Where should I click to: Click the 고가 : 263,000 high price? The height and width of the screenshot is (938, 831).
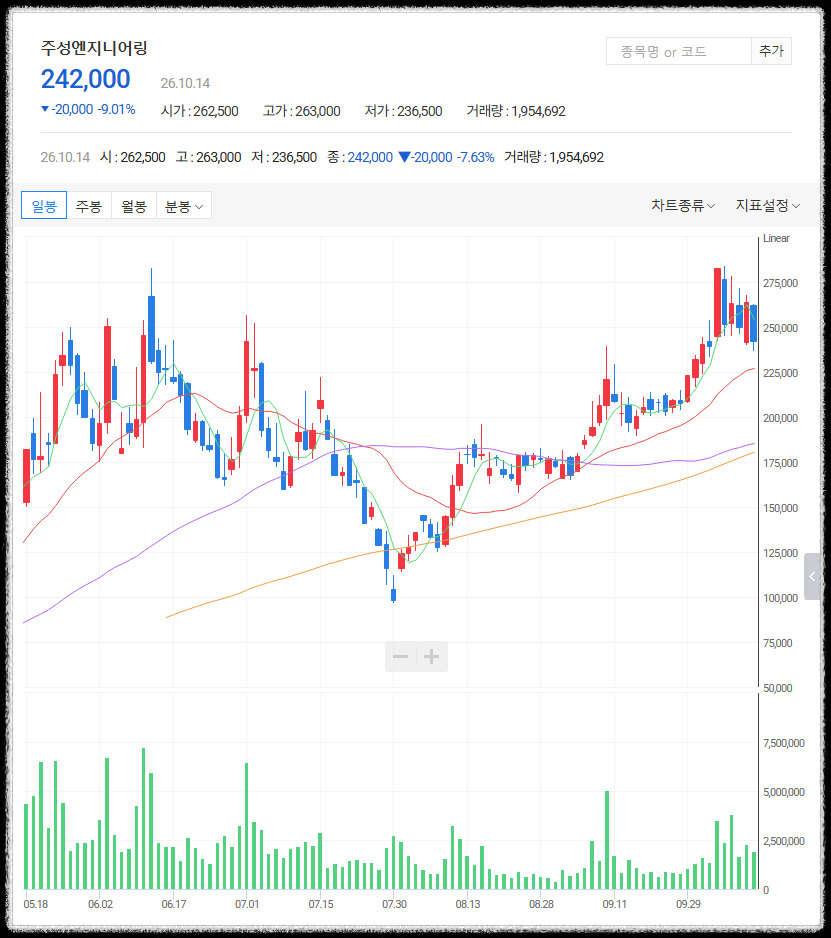302,111
